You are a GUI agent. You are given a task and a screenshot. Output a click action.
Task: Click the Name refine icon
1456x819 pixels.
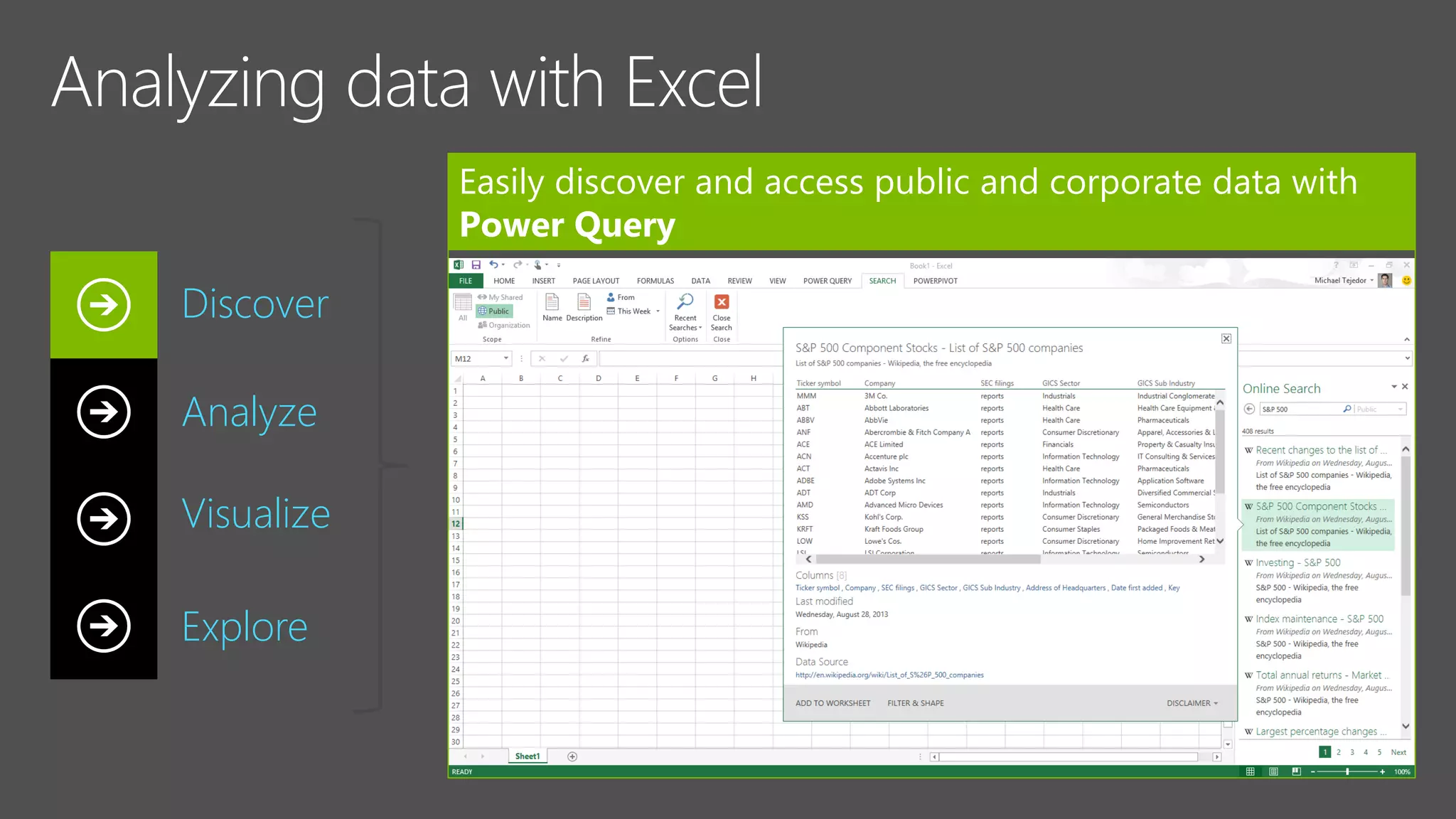[x=552, y=303]
